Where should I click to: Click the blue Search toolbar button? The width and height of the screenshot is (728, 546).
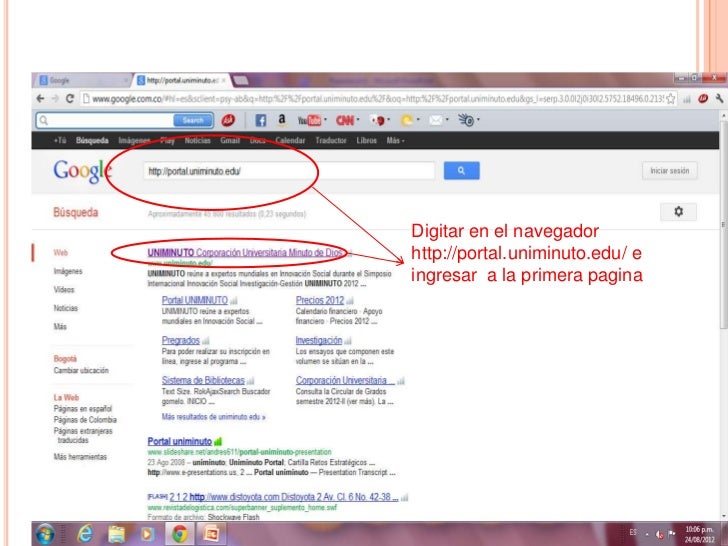tap(193, 120)
